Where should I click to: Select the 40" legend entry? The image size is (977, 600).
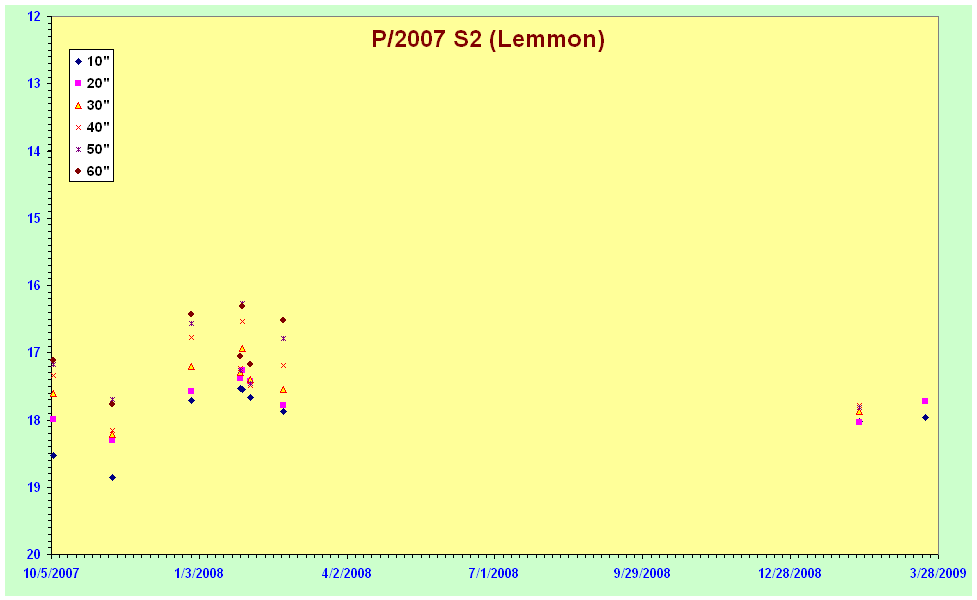tap(92, 127)
